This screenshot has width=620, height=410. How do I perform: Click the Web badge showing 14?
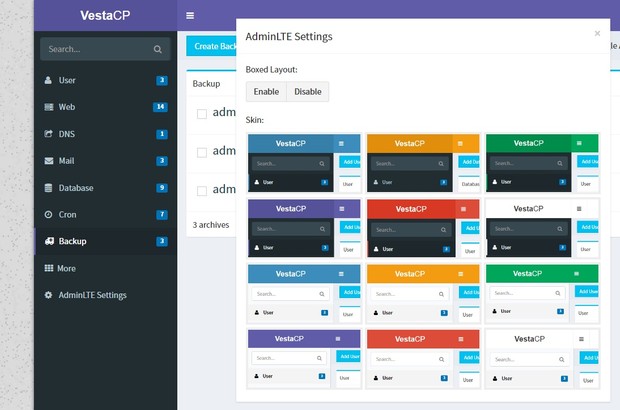160,107
